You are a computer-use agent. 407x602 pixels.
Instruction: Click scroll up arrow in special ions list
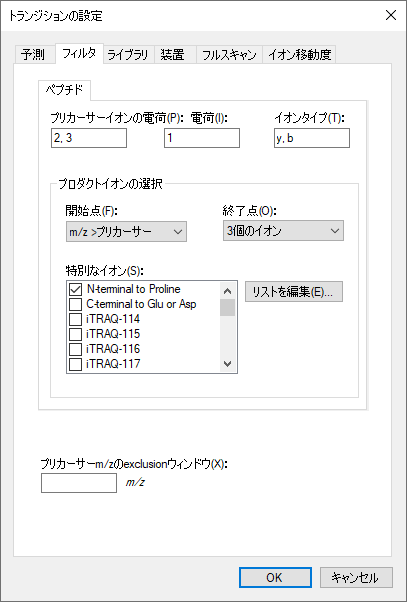[228, 291]
